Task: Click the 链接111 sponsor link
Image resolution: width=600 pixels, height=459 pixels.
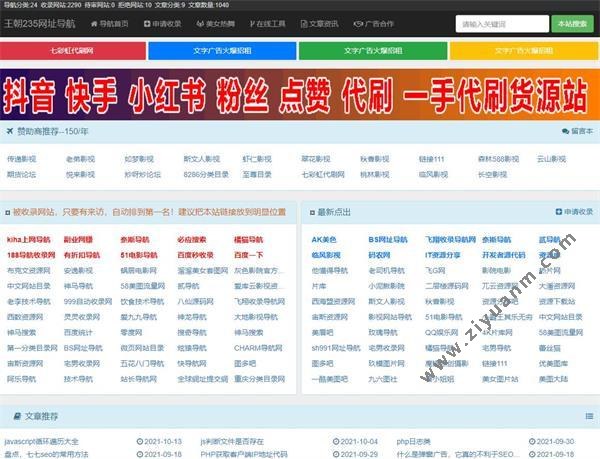Action: click(431, 159)
